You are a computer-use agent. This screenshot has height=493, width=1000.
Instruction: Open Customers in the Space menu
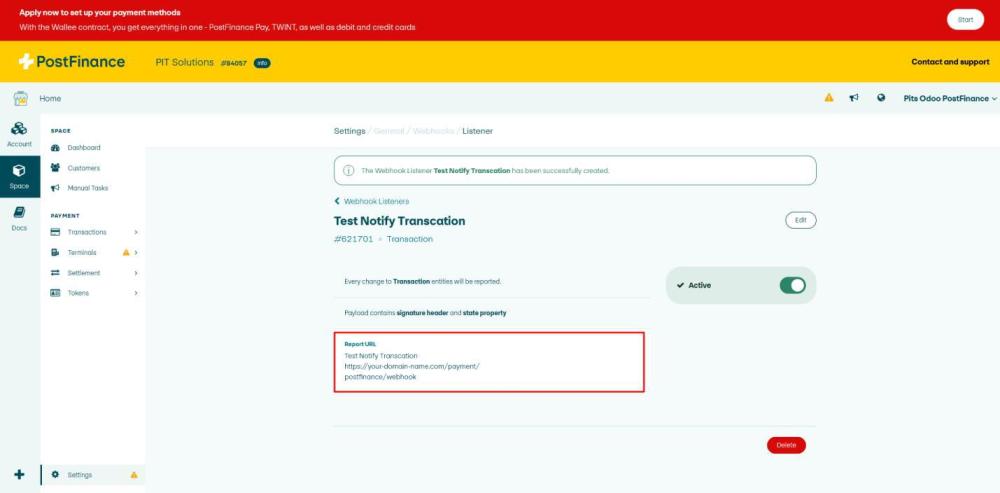[x=84, y=168]
